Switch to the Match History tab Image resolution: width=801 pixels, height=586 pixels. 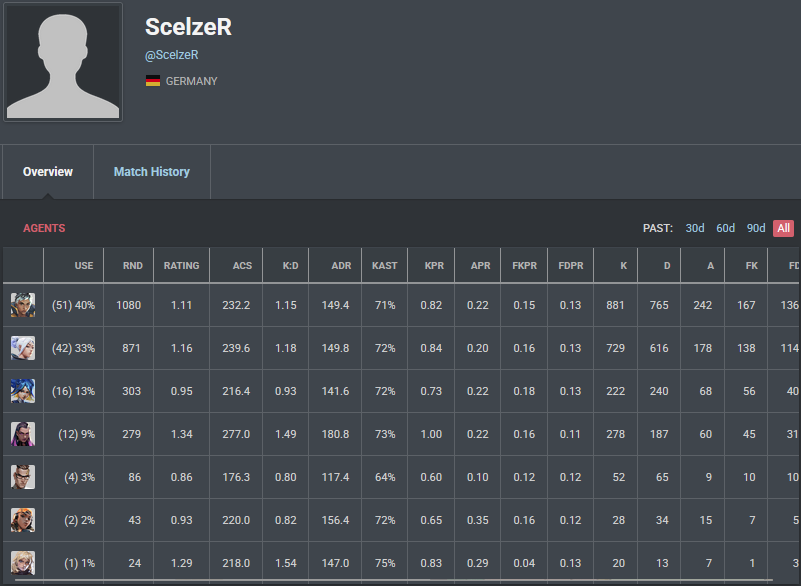coord(152,172)
